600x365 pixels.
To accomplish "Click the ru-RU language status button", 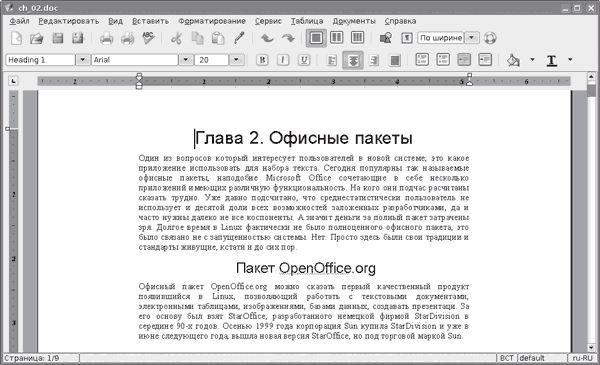I will (x=582, y=358).
